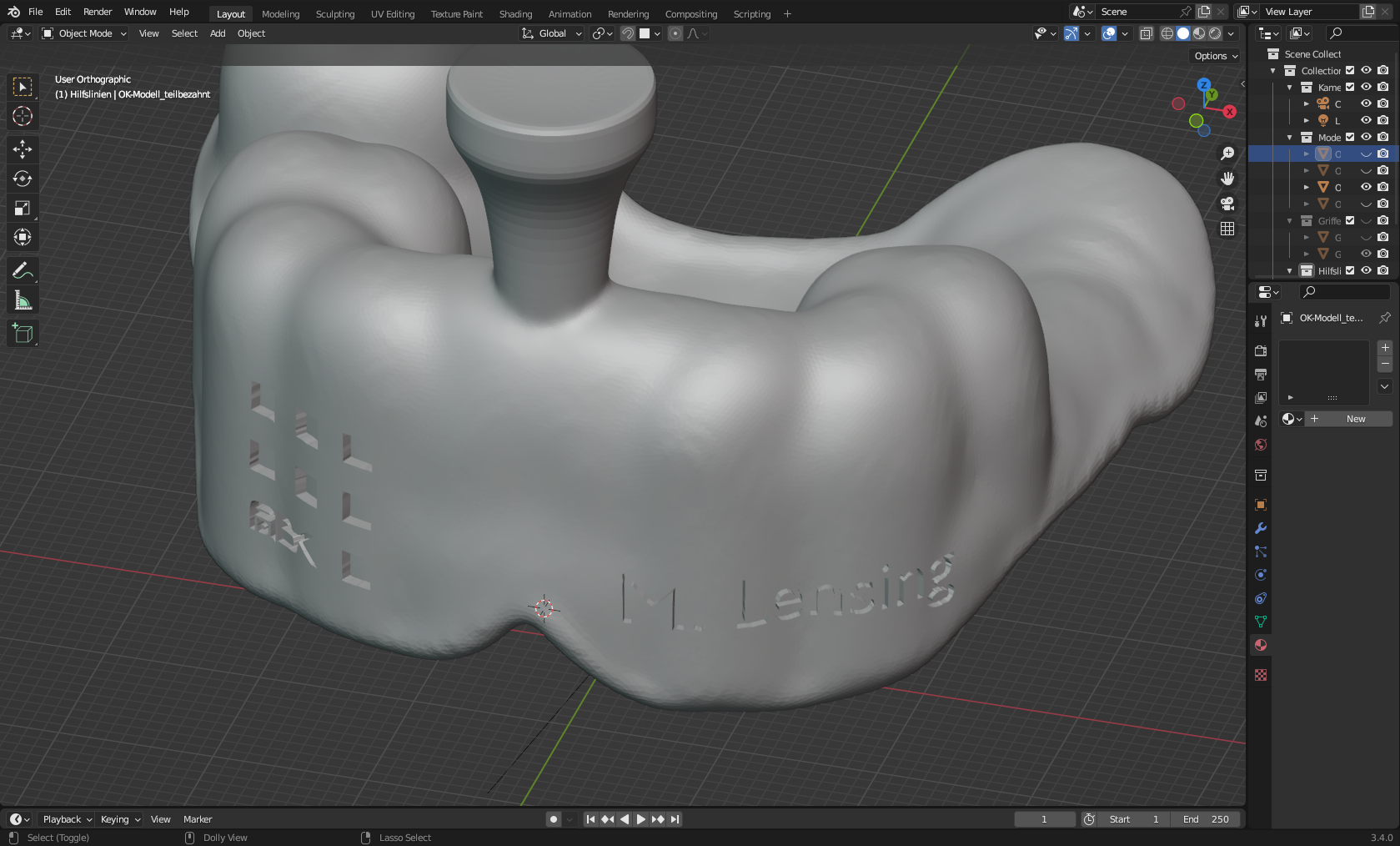1400x846 pixels.
Task: Switch to the Sculpting workspace tab
Action: 334,14
